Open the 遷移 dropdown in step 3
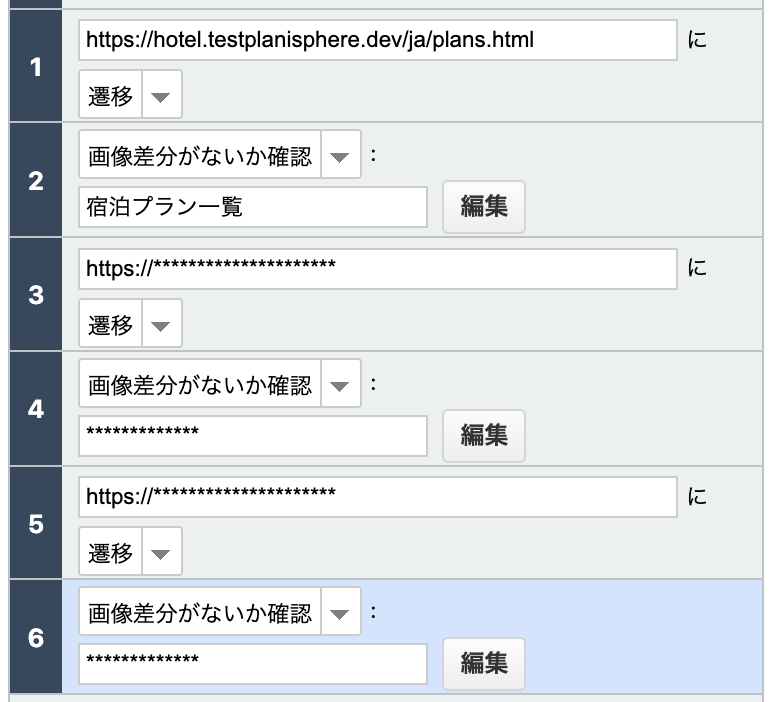 coord(130,323)
